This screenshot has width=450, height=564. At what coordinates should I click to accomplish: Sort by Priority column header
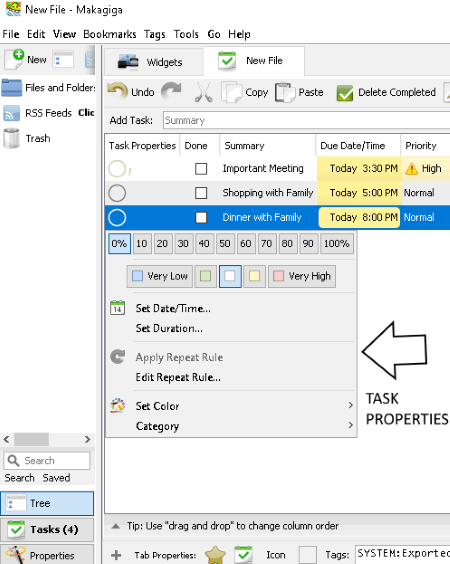click(x=425, y=146)
